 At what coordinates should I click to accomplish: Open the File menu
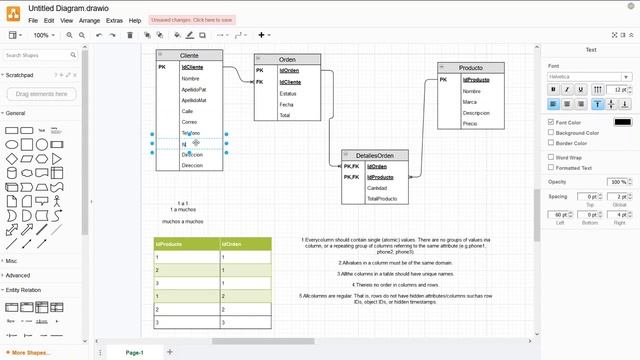coord(33,20)
